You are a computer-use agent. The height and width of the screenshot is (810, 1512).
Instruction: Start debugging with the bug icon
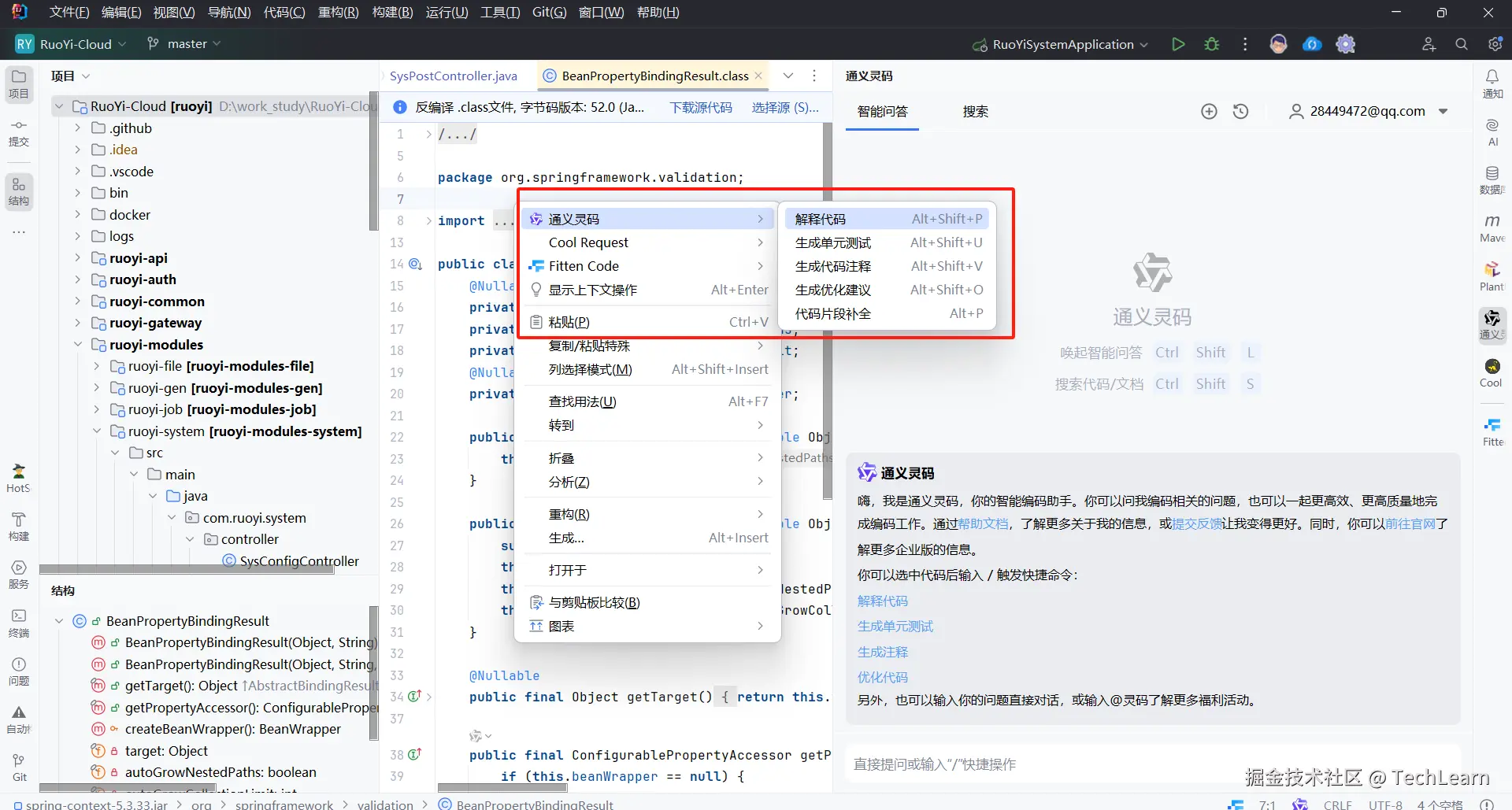pyautogui.click(x=1212, y=44)
